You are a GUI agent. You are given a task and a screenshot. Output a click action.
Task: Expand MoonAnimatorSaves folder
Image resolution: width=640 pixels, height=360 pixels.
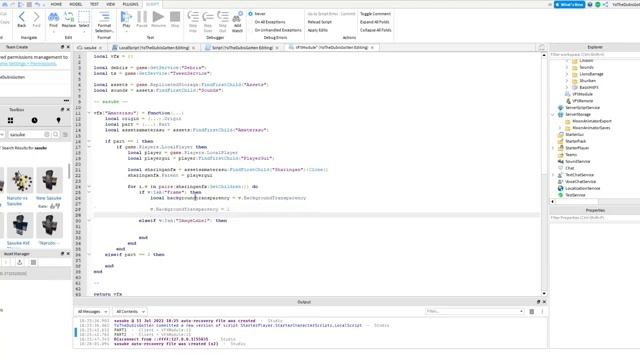pyautogui.click(x=560, y=128)
